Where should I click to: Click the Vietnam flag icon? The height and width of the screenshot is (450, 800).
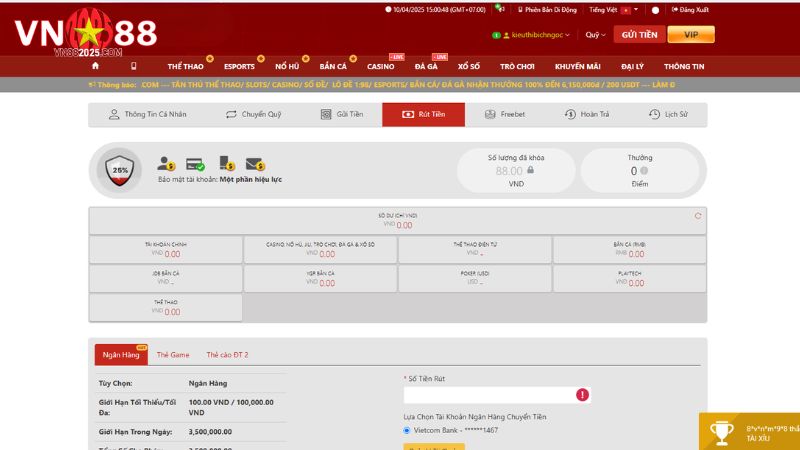coord(626,10)
